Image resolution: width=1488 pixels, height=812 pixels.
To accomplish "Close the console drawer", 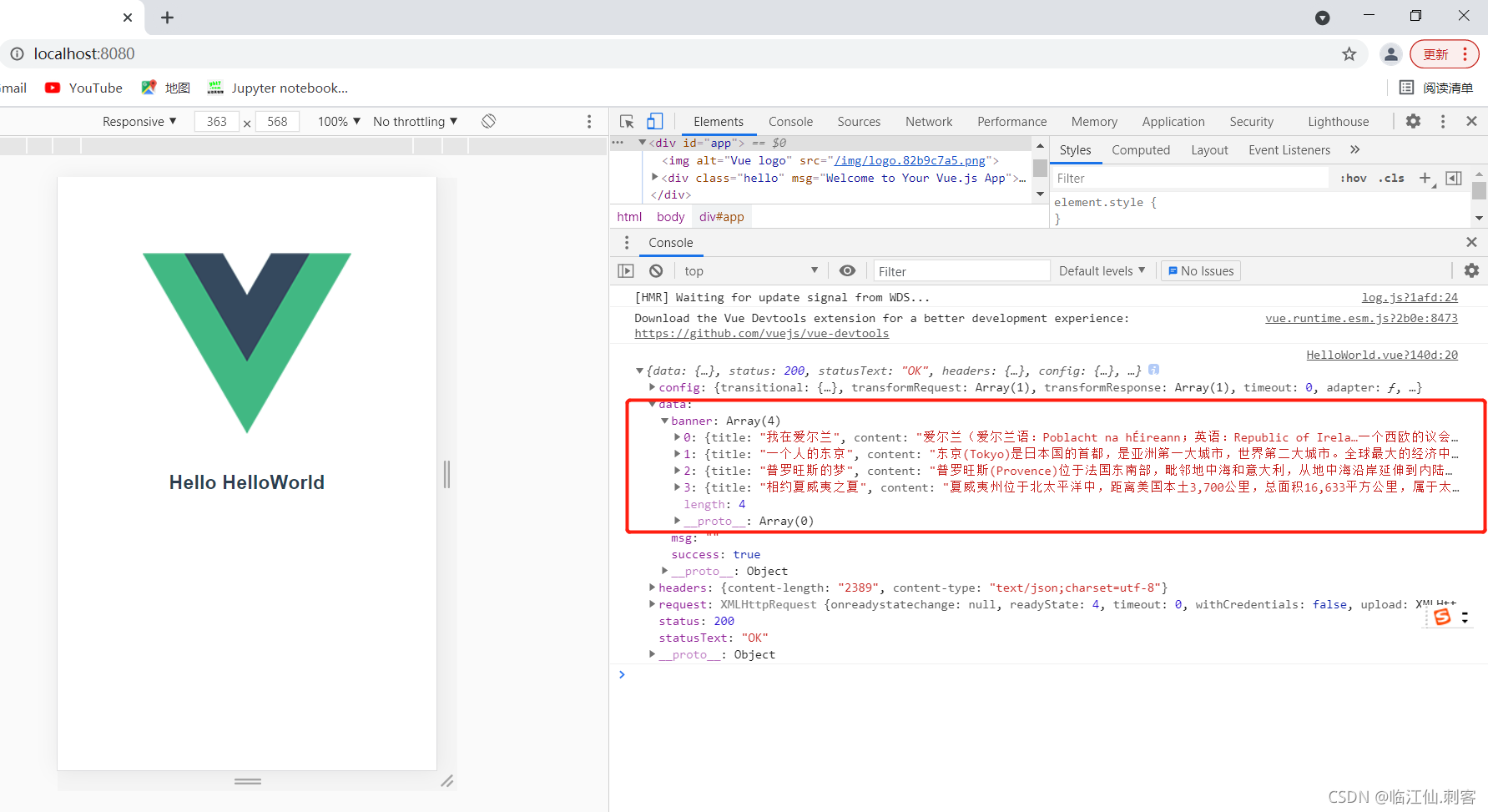I will coord(1471,242).
